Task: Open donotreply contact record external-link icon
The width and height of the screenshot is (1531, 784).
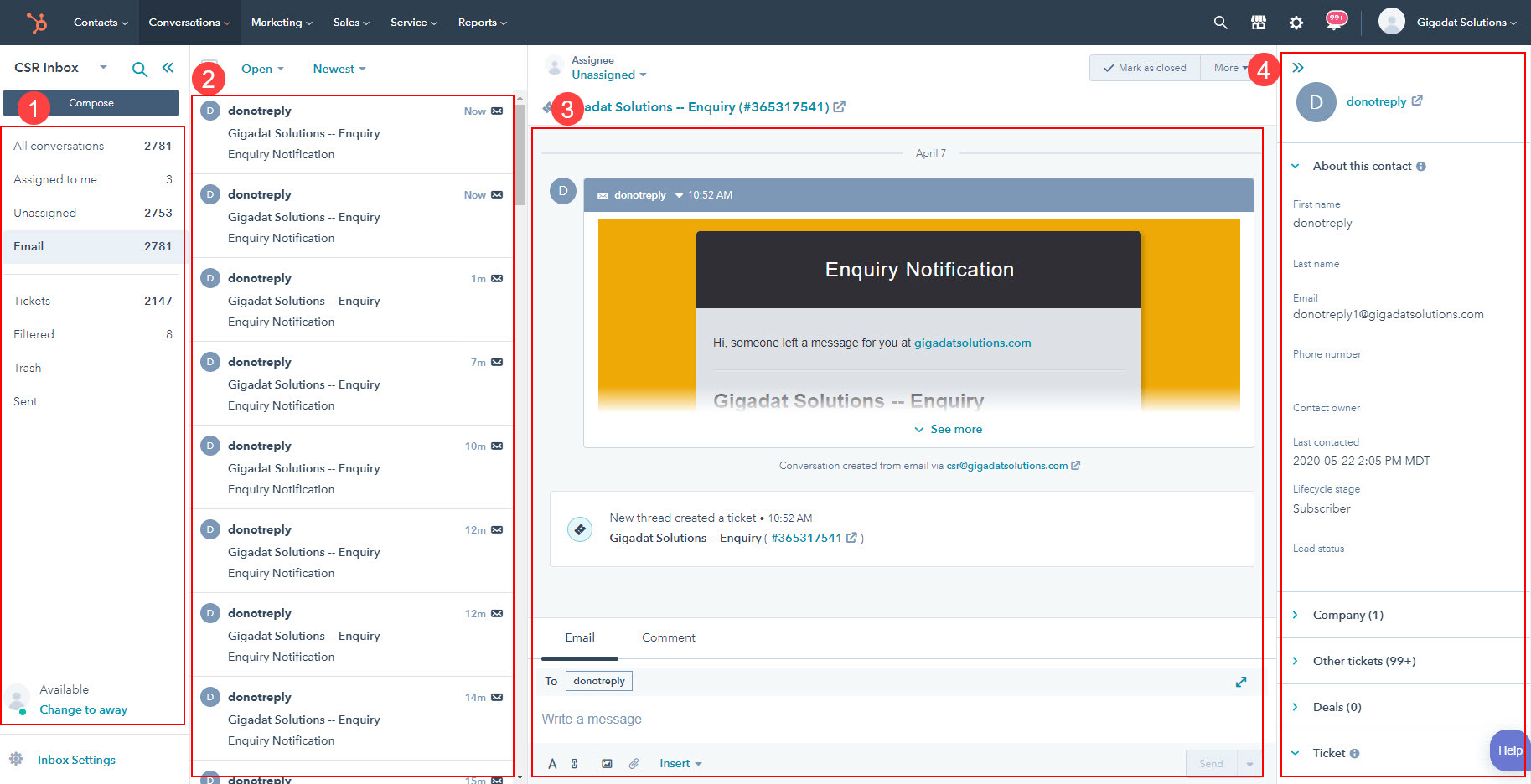Action: (x=1417, y=101)
